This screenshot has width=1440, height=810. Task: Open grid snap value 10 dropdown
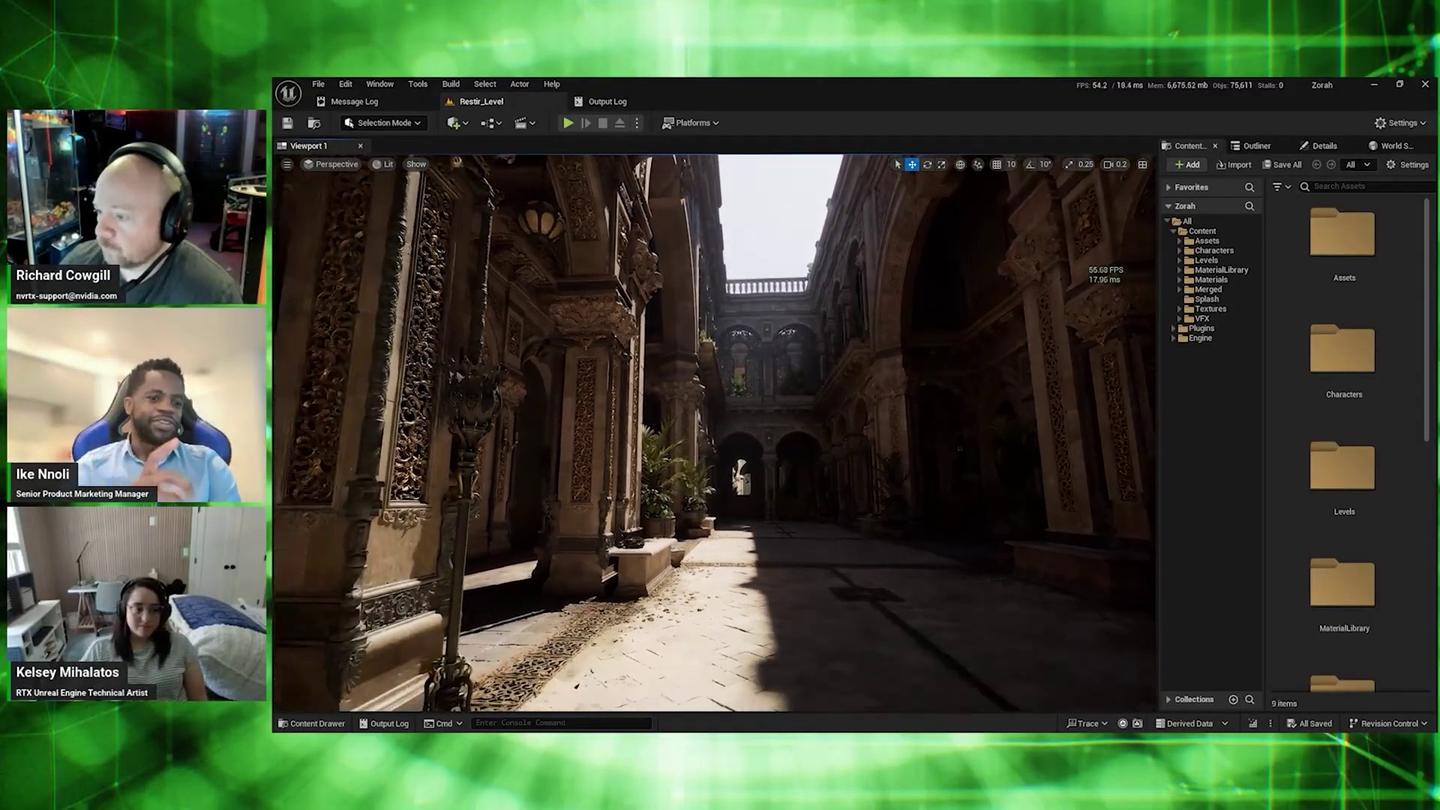1011,164
